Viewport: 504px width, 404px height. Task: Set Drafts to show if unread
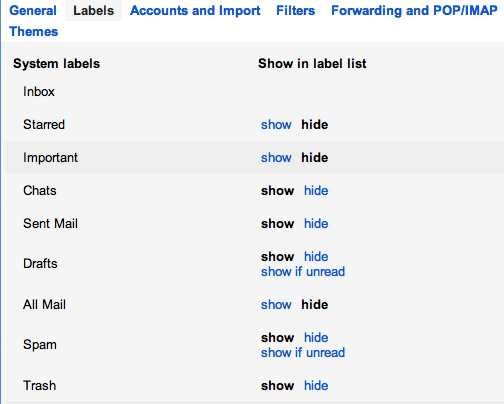pos(303,272)
